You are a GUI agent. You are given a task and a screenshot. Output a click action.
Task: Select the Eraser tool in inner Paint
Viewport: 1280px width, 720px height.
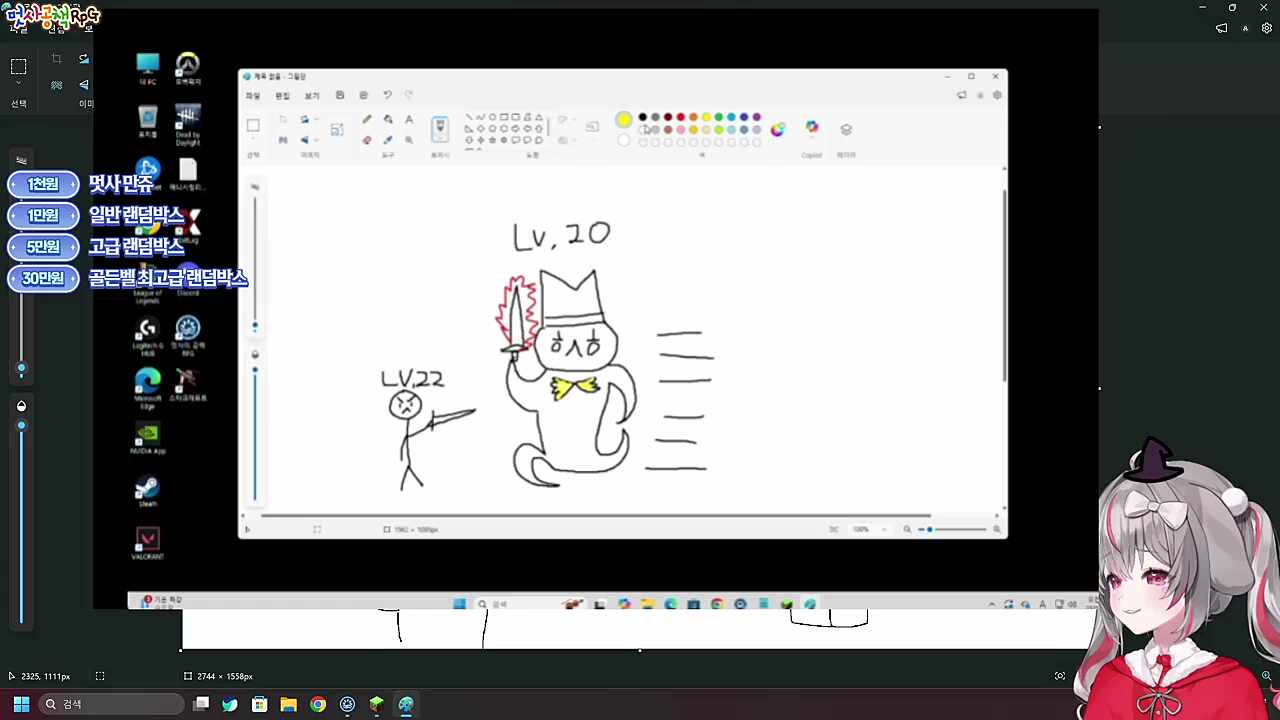tap(367, 140)
